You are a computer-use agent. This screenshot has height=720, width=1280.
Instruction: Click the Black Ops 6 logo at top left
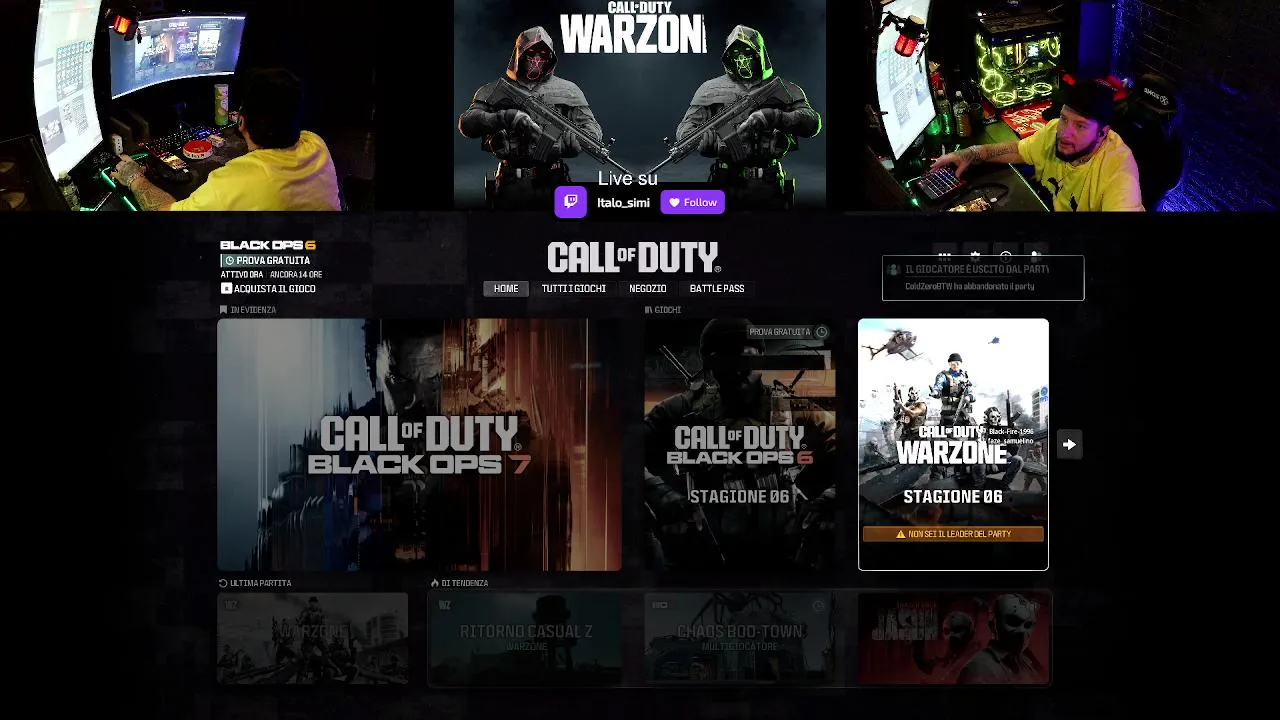pos(268,245)
